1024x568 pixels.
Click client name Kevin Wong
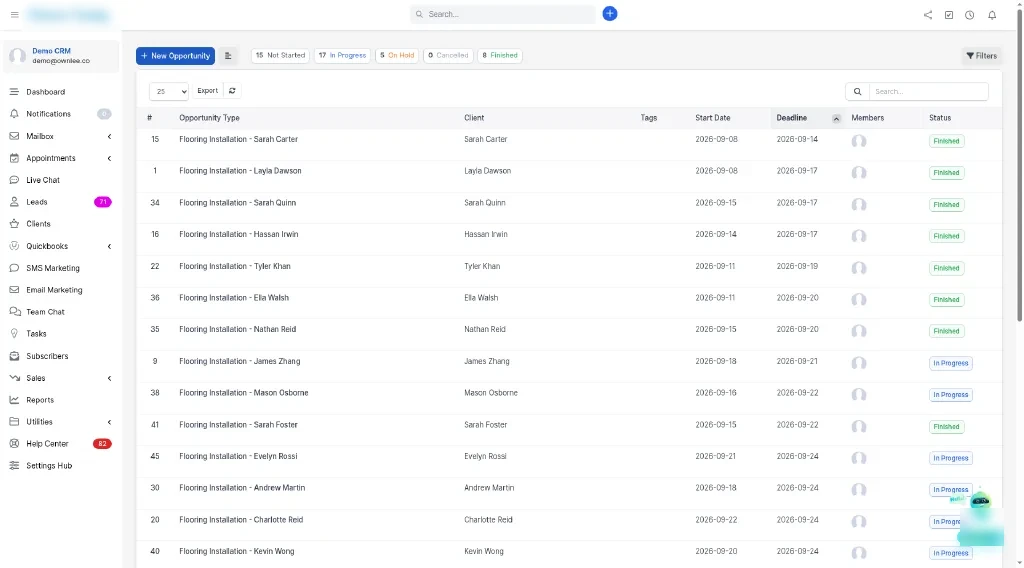pos(484,551)
